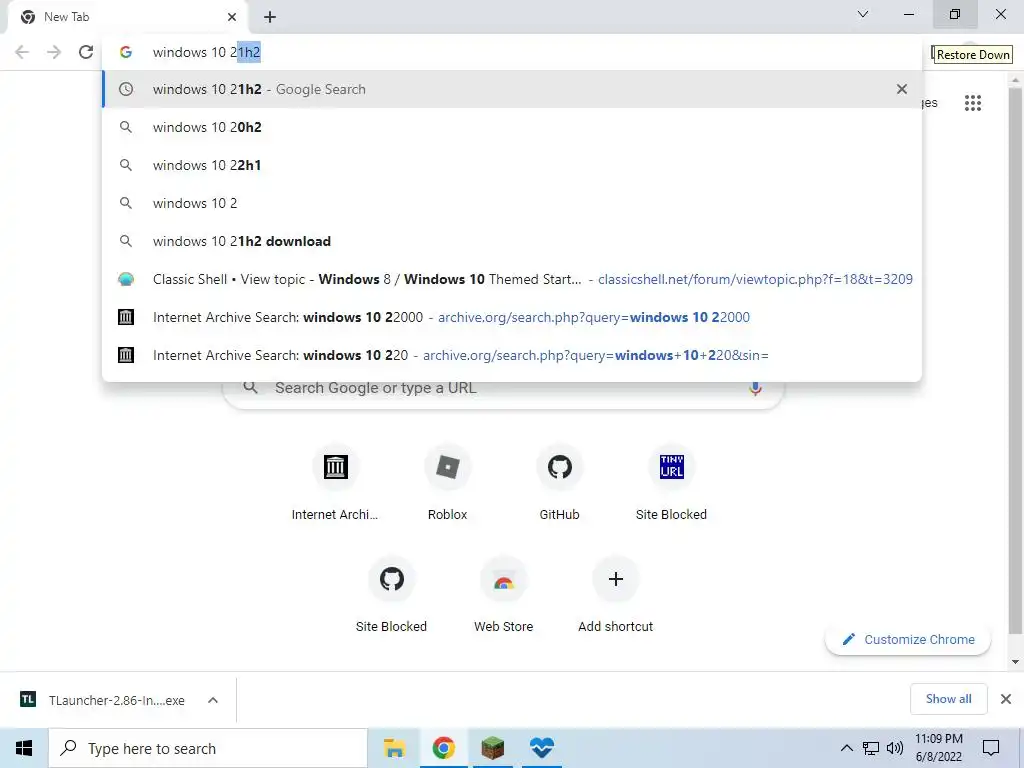Click the browser Forward arrow
Image resolution: width=1024 pixels, height=768 pixels.
(x=54, y=52)
